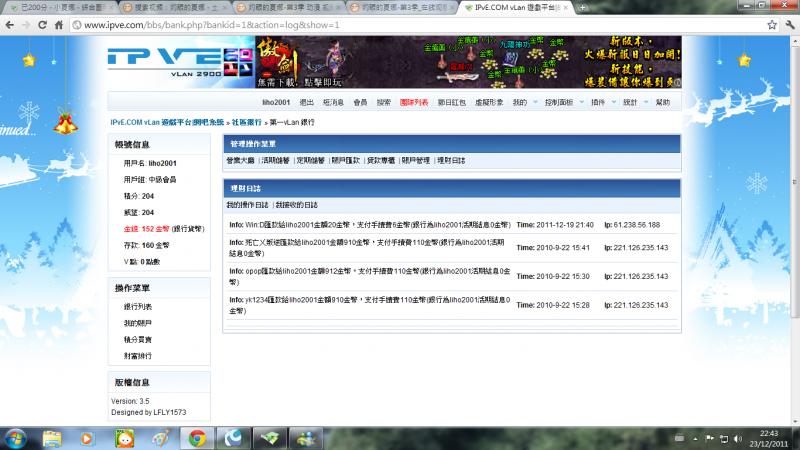Viewport: 800px width, 450px height.
Task: Click the browser back arrow button
Action: coord(11,24)
